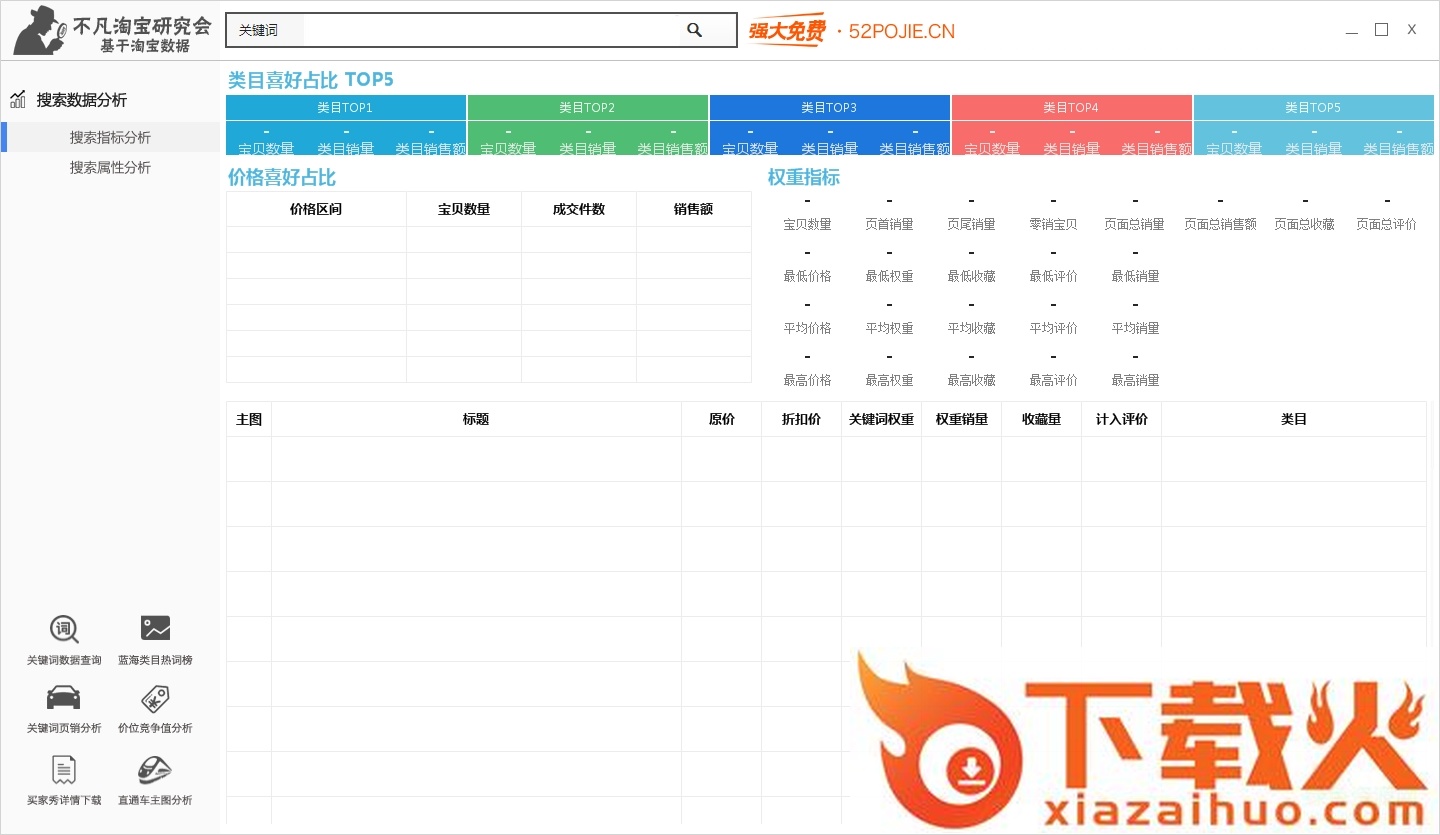The width and height of the screenshot is (1440, 835).
Task: Open 关键词页销分析 car icon
Action: [x=64, y=697]
